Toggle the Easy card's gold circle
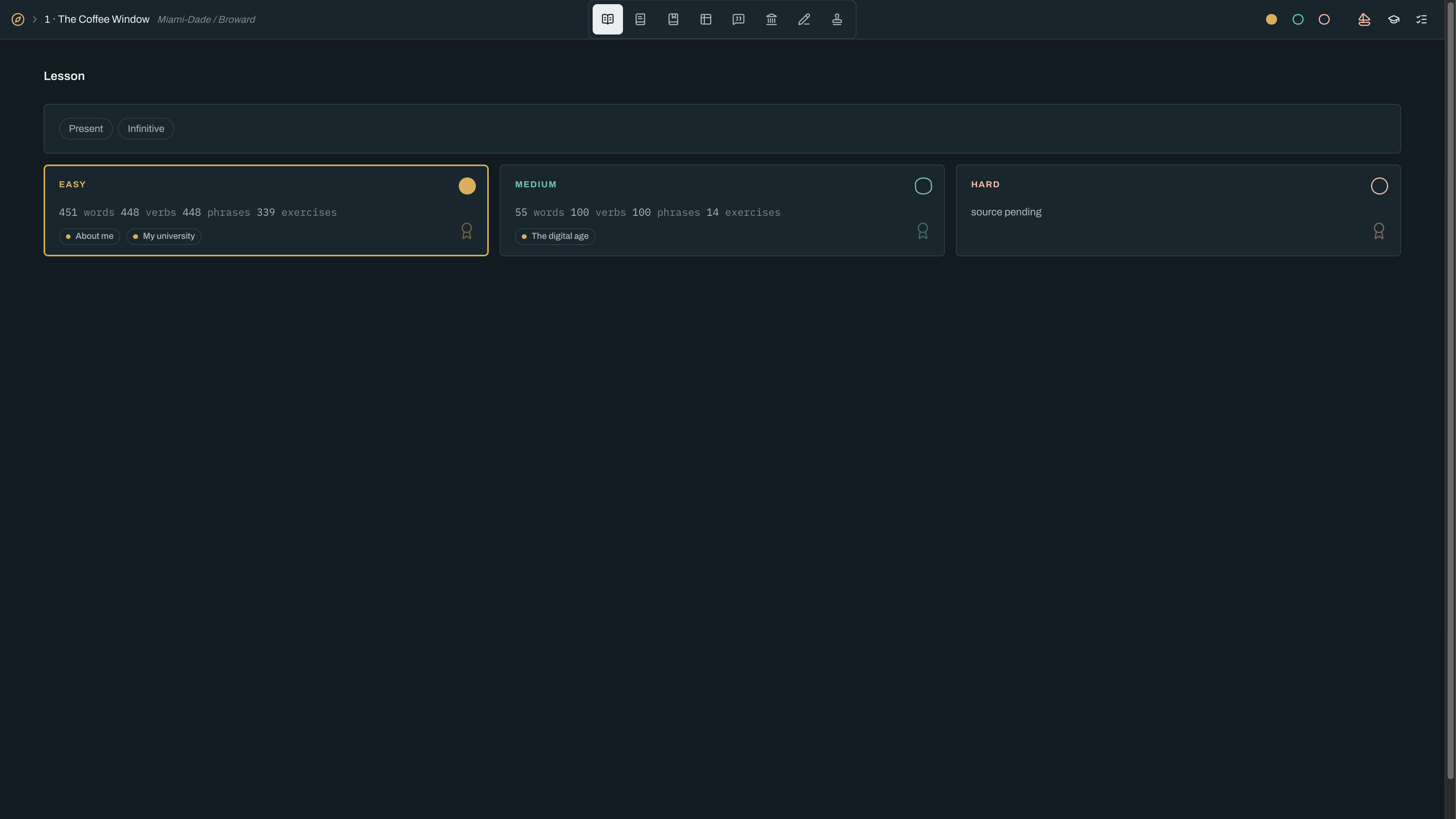Viewport: 1456px width, 819px height. coord(468,186)
